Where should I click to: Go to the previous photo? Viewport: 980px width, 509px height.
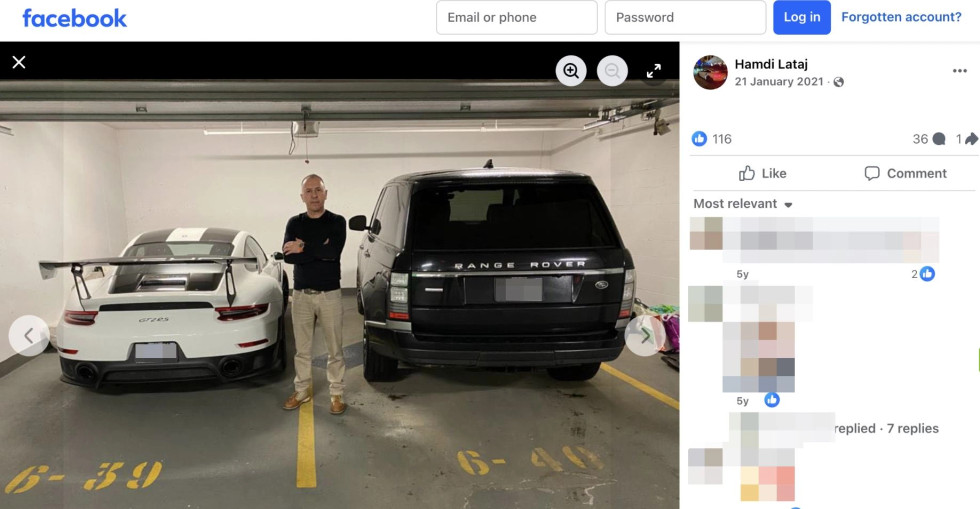[x=29, y=336]
